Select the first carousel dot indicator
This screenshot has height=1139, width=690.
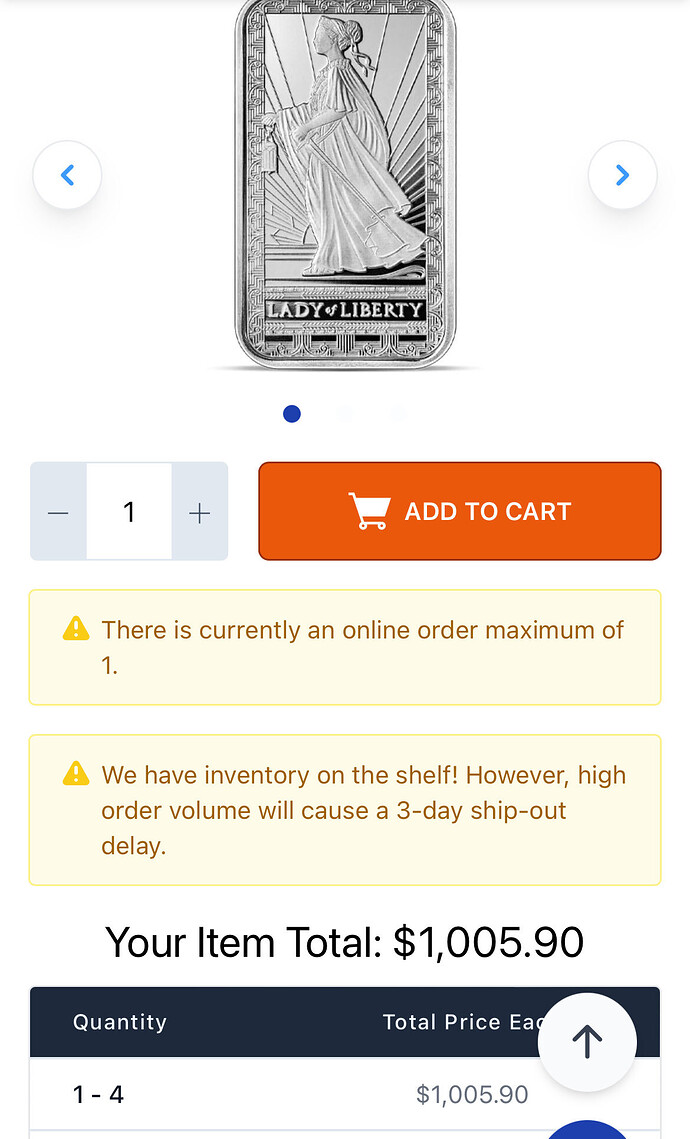[x=292, y=413]
